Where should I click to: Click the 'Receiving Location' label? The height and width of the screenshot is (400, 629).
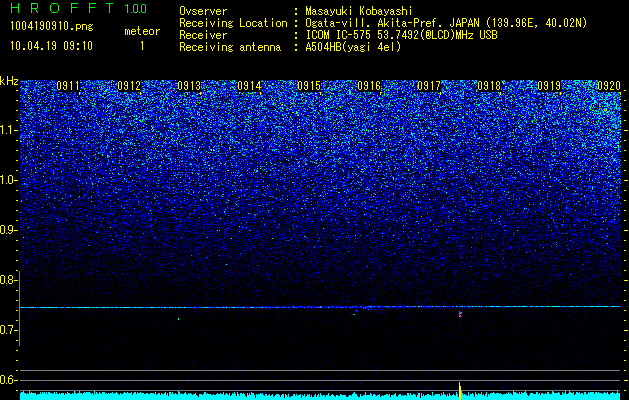[x=233, y=23]
